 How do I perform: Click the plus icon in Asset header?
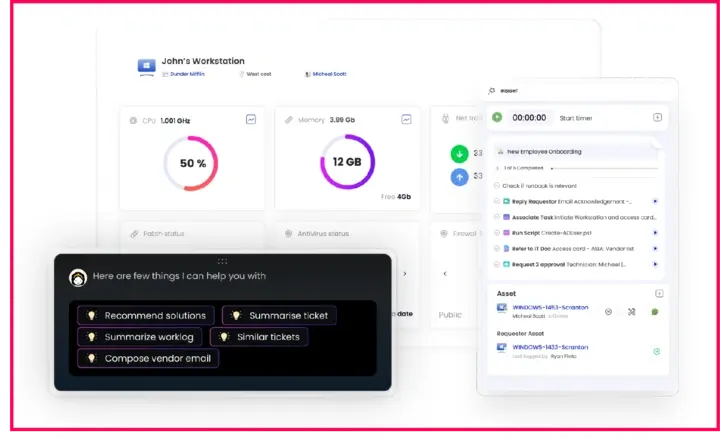tap(659, 294)
